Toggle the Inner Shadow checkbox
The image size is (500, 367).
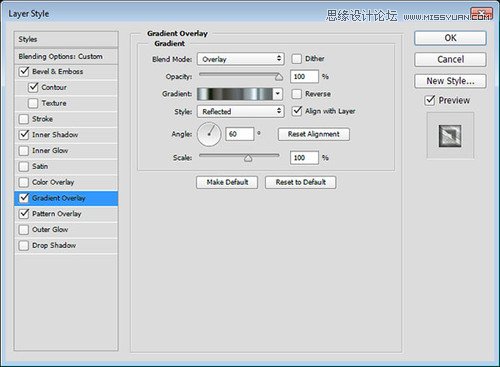click(x=24, y=135)
